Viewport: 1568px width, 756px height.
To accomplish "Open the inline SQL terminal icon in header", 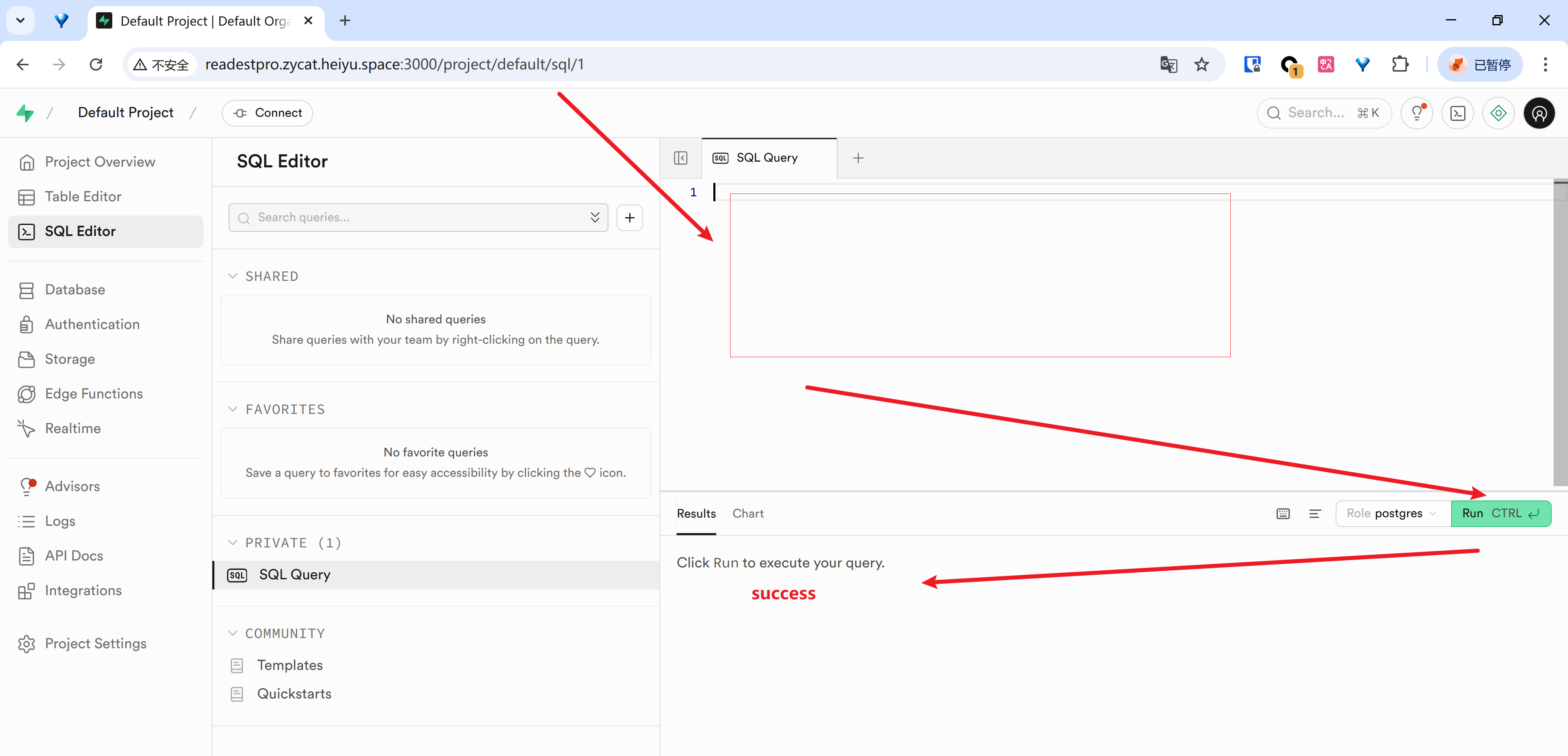I will click(1458, 113).
